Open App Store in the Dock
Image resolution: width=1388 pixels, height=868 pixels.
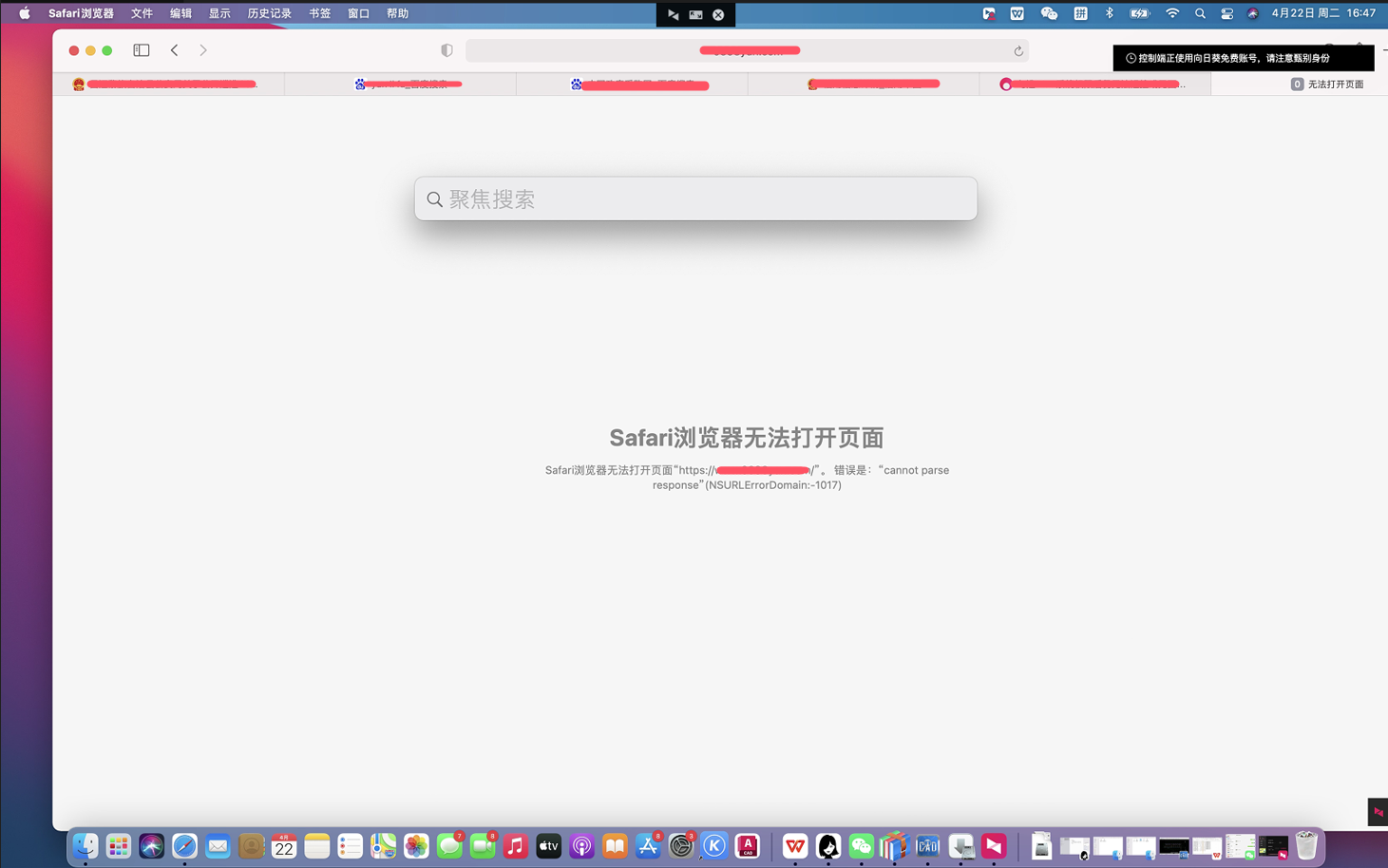[x=648, y=845]
